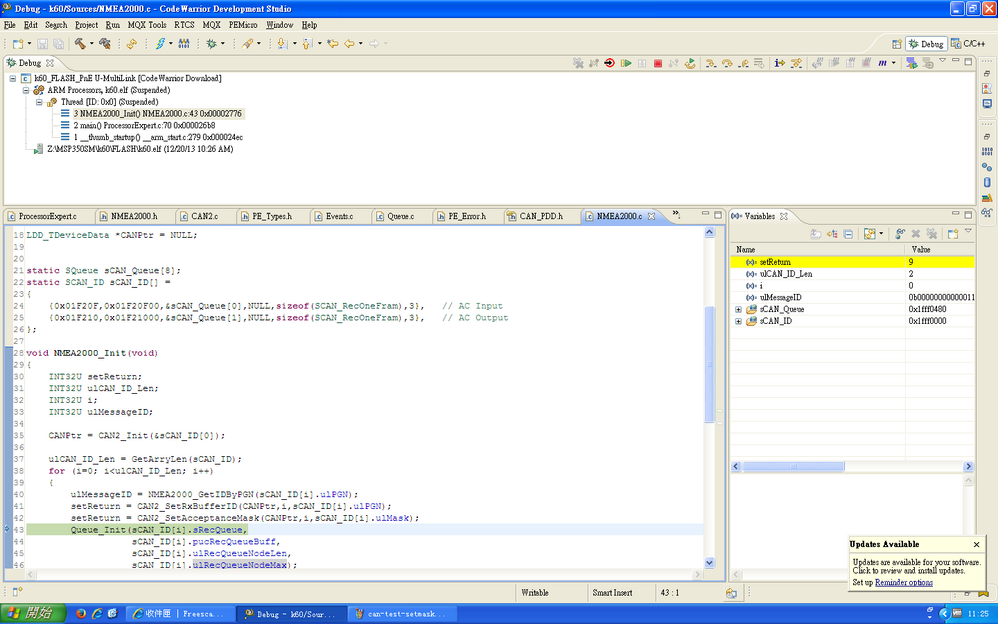The width and height of the screenshot is (998, 624).
Task: Open the Debug view menu triangle
Action: [x=943, y=60]
